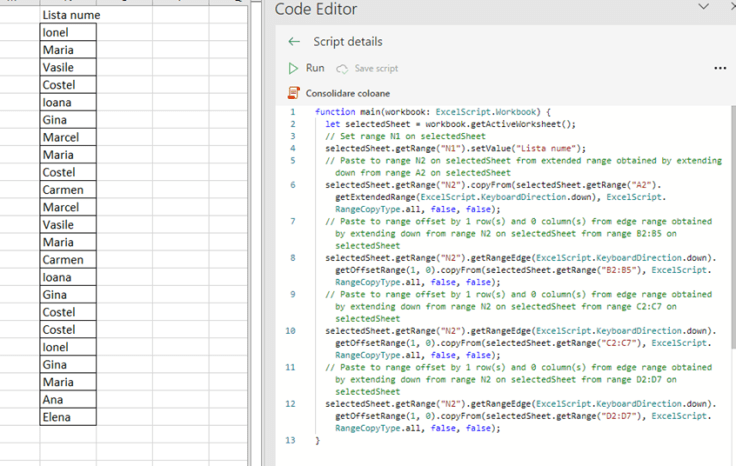Select the Ionel cell directly below Lista nume
Viewport: 736px width, 466px height.
pos(68,32)
